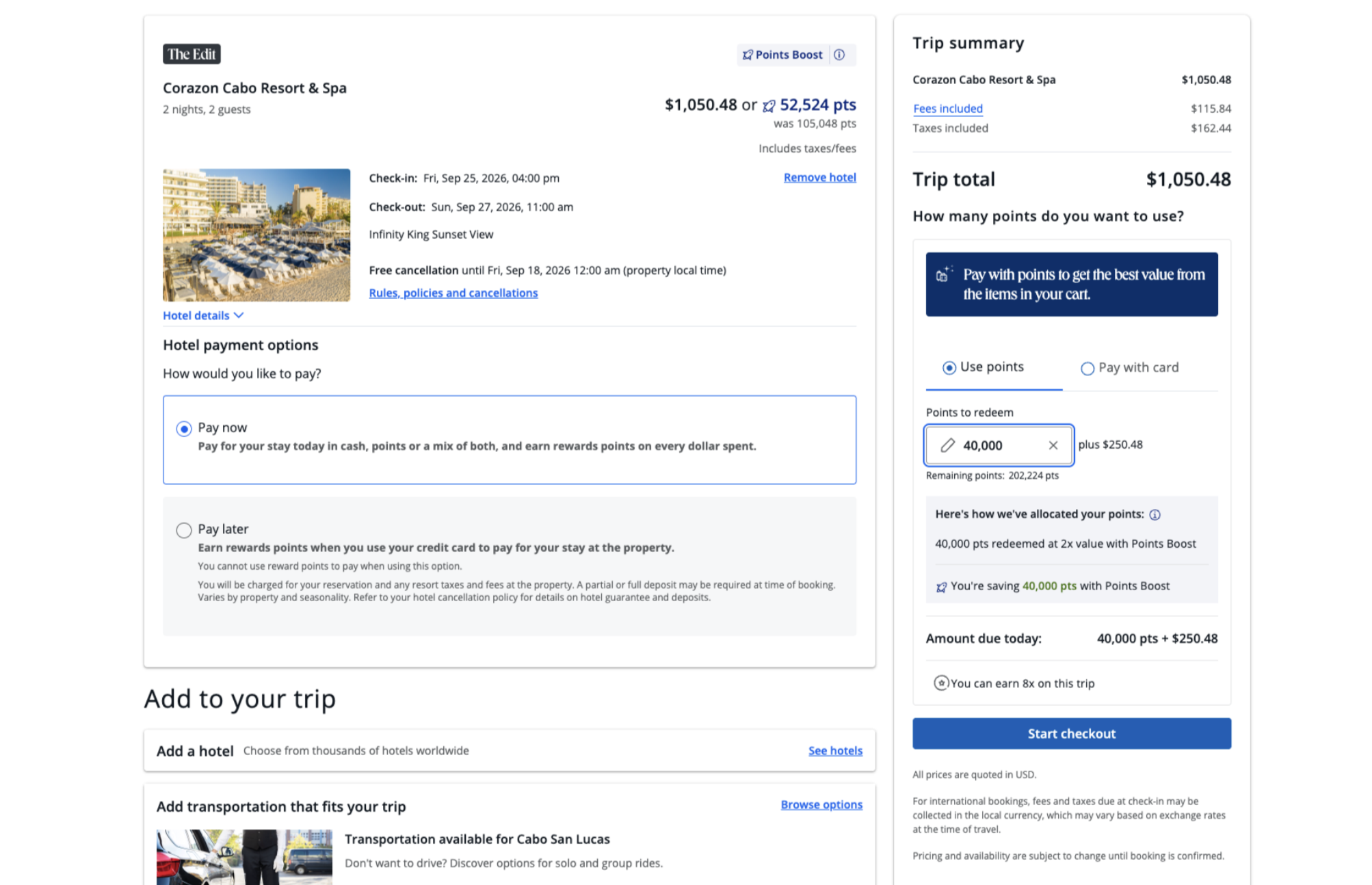The height and width of the screenshot is (885, 1372).
Task: Select the Use points tab
Action: tap(949, 368)
